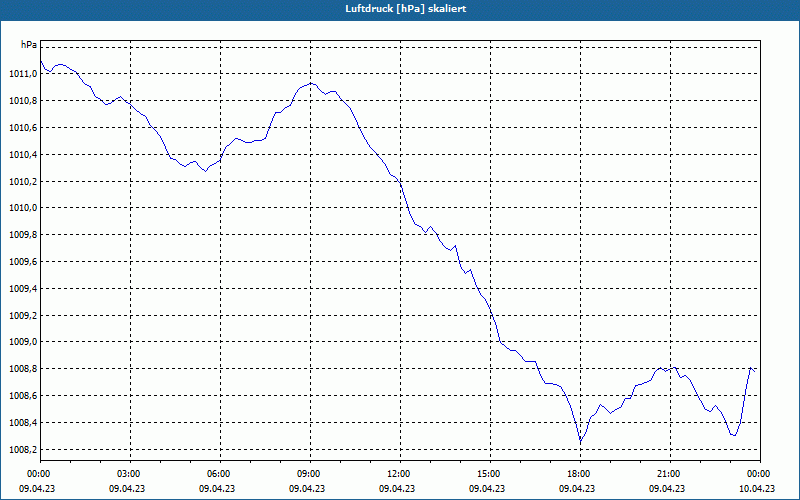Select the 1011,0 y-axis label
The width and height of the screenshot is (800, 500).
click(x=23, y=74)
